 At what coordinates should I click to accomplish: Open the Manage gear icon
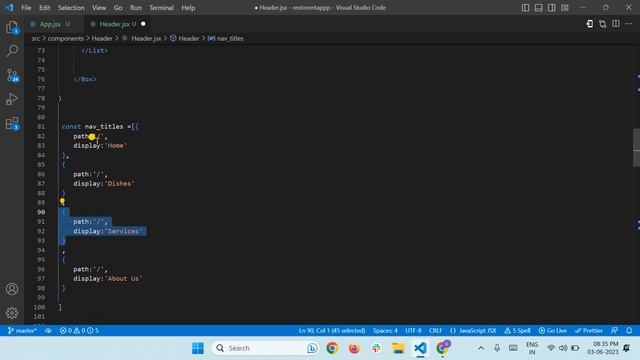12,313
